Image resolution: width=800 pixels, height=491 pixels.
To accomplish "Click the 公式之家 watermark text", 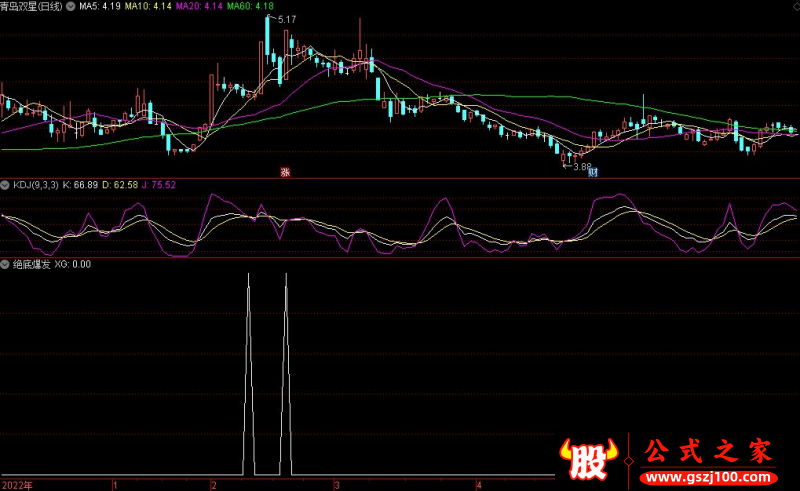I will pos(707,452).
